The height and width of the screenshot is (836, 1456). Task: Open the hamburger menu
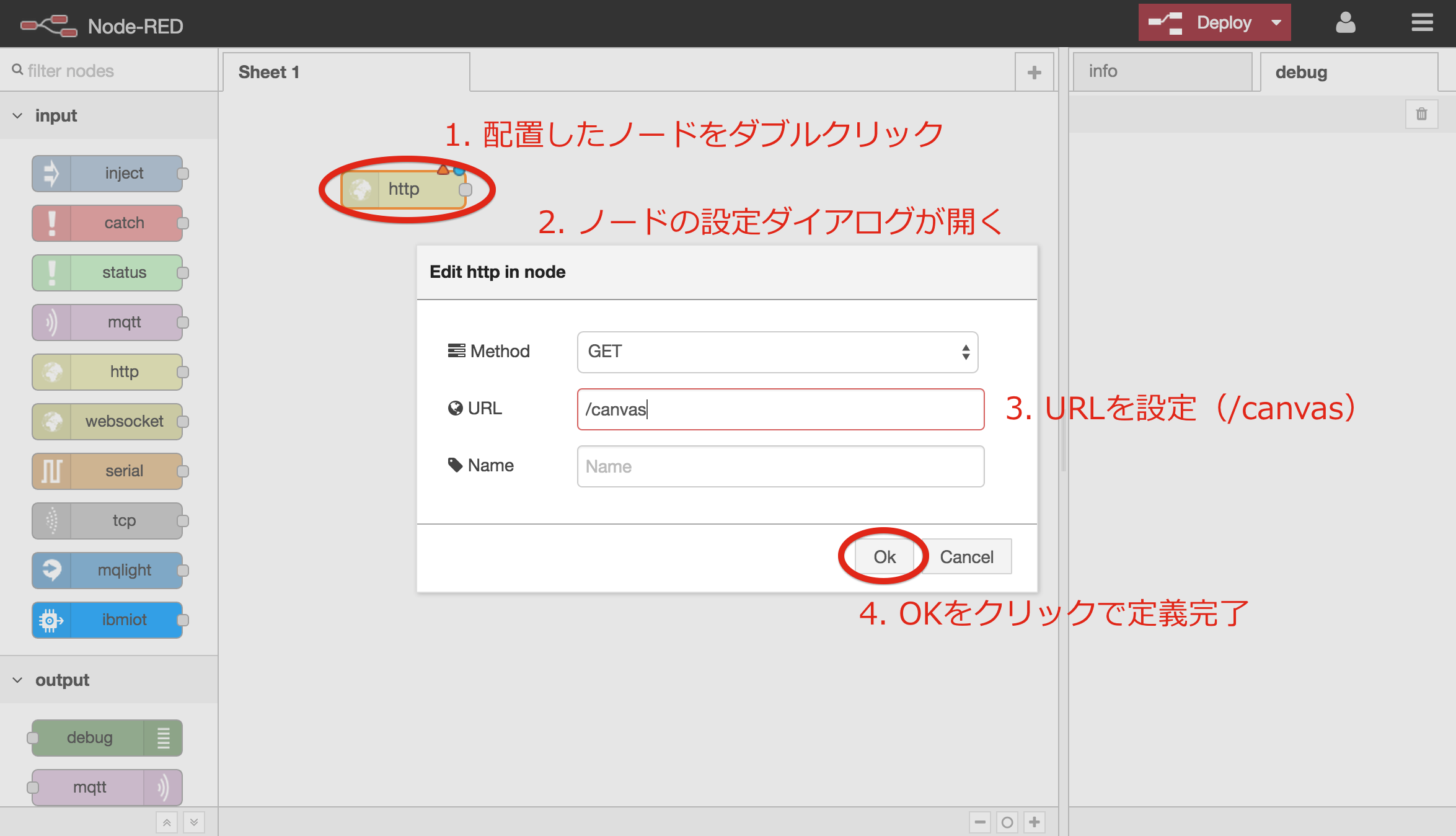pyautogui.click(x=1422, y=22)
